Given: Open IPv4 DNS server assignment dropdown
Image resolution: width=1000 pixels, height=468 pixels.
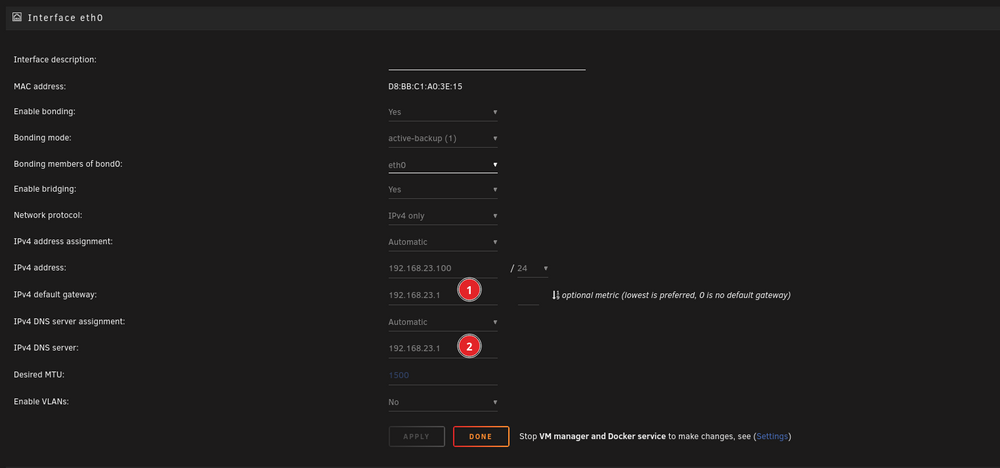Looking at the screenshot, I should point(443,322).
